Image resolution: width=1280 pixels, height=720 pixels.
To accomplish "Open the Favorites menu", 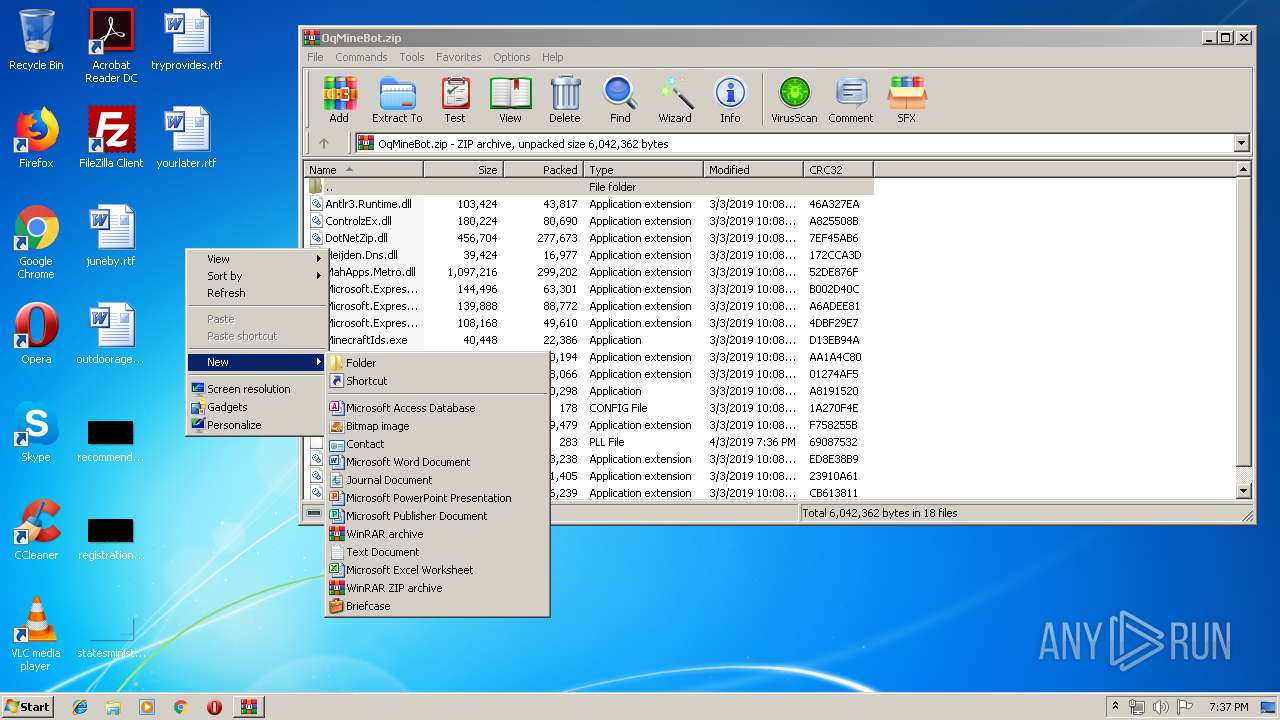I will point(458,57).
